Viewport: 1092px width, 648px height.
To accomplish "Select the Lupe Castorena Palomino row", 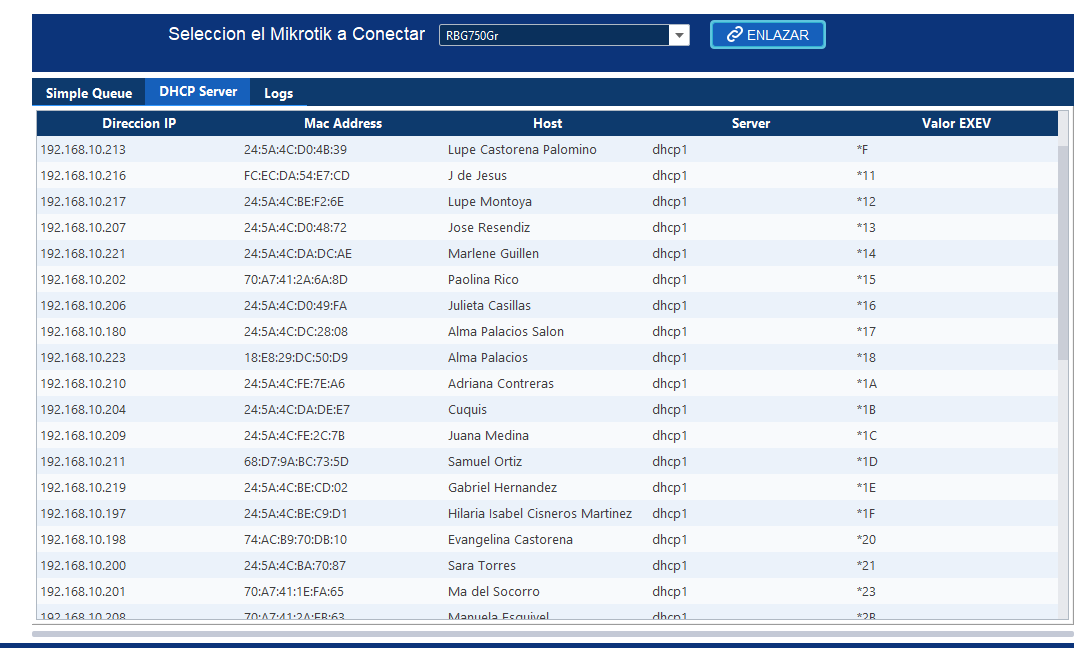I will click(522, 150).
